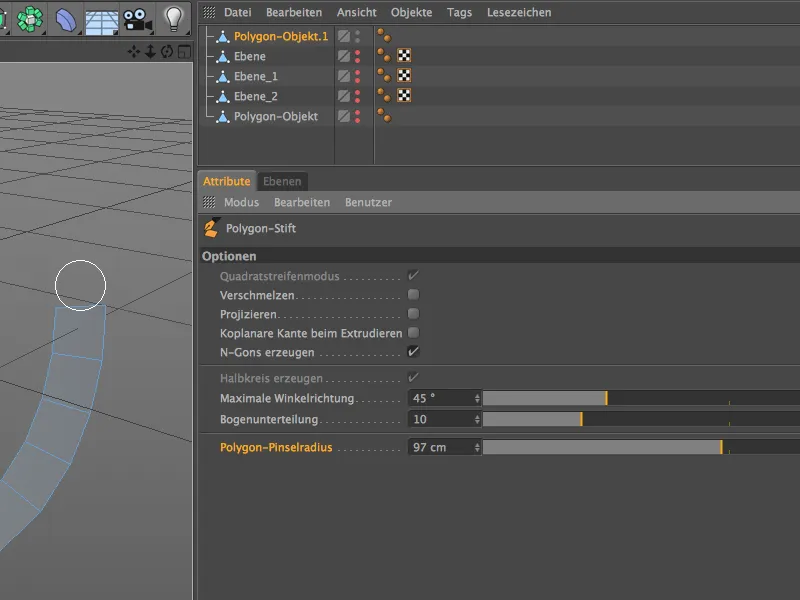Image resolution: width=800 pixels, height=600 pixels.
Task: Open the spline tool icon
Action: 64,18
